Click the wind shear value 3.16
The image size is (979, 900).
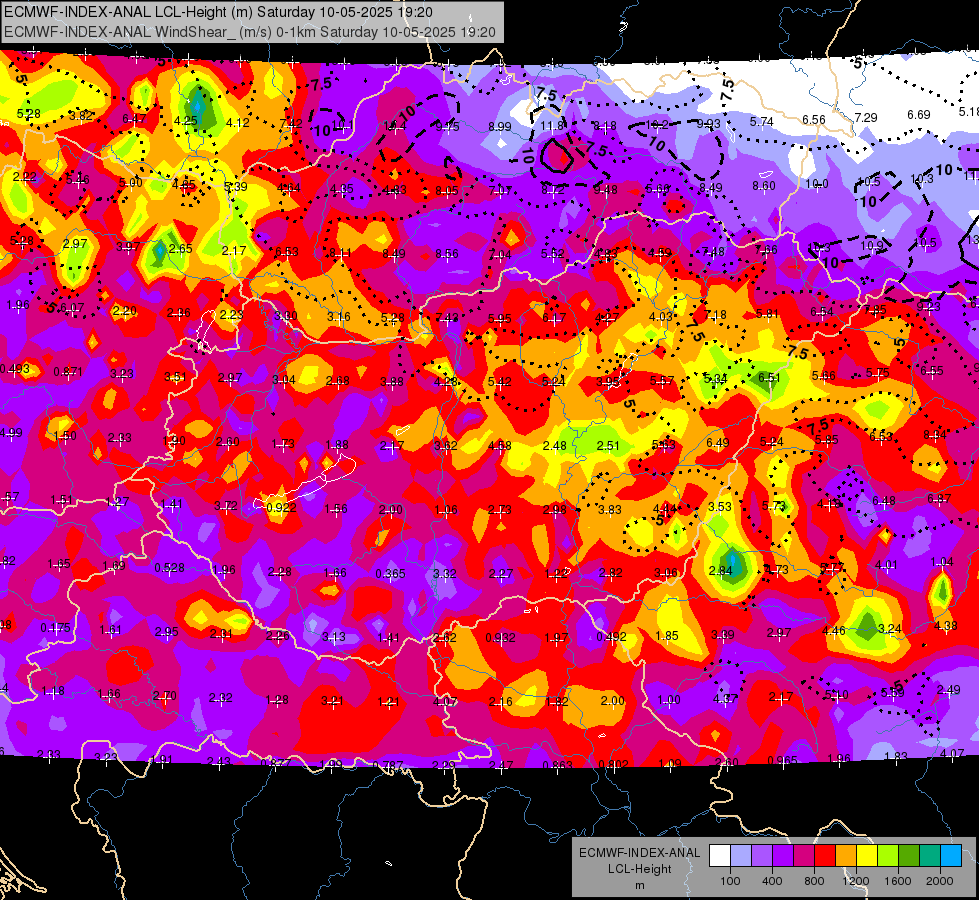point(338,317)
